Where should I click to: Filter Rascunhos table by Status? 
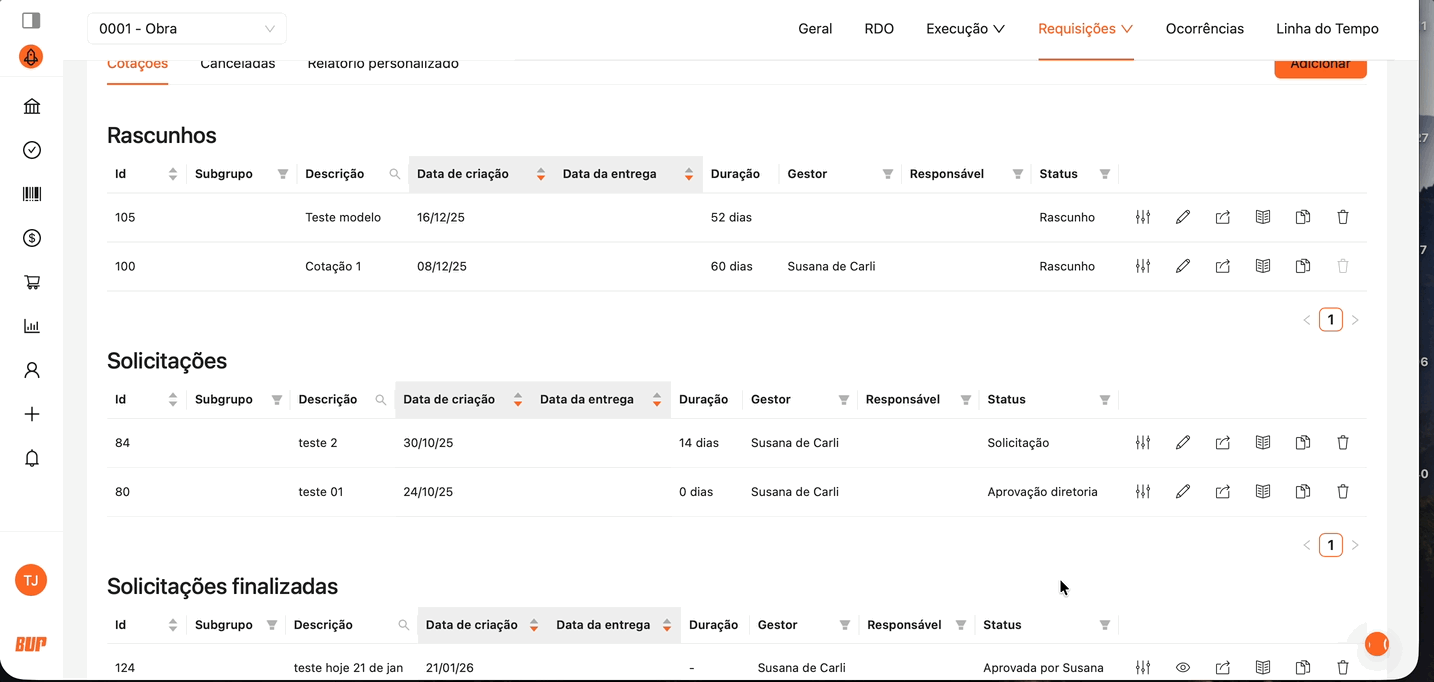(1105, 174)
